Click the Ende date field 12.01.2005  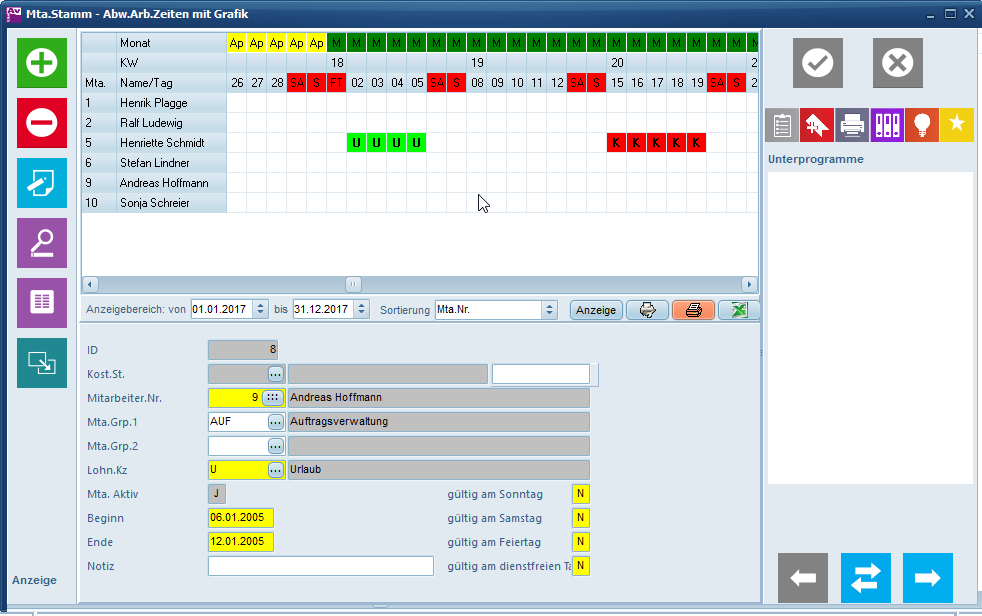coord(240,542)
